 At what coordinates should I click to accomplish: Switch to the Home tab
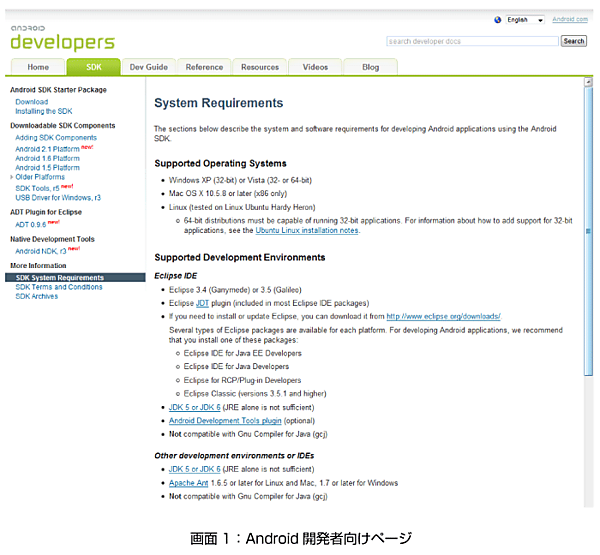point(38,67)
